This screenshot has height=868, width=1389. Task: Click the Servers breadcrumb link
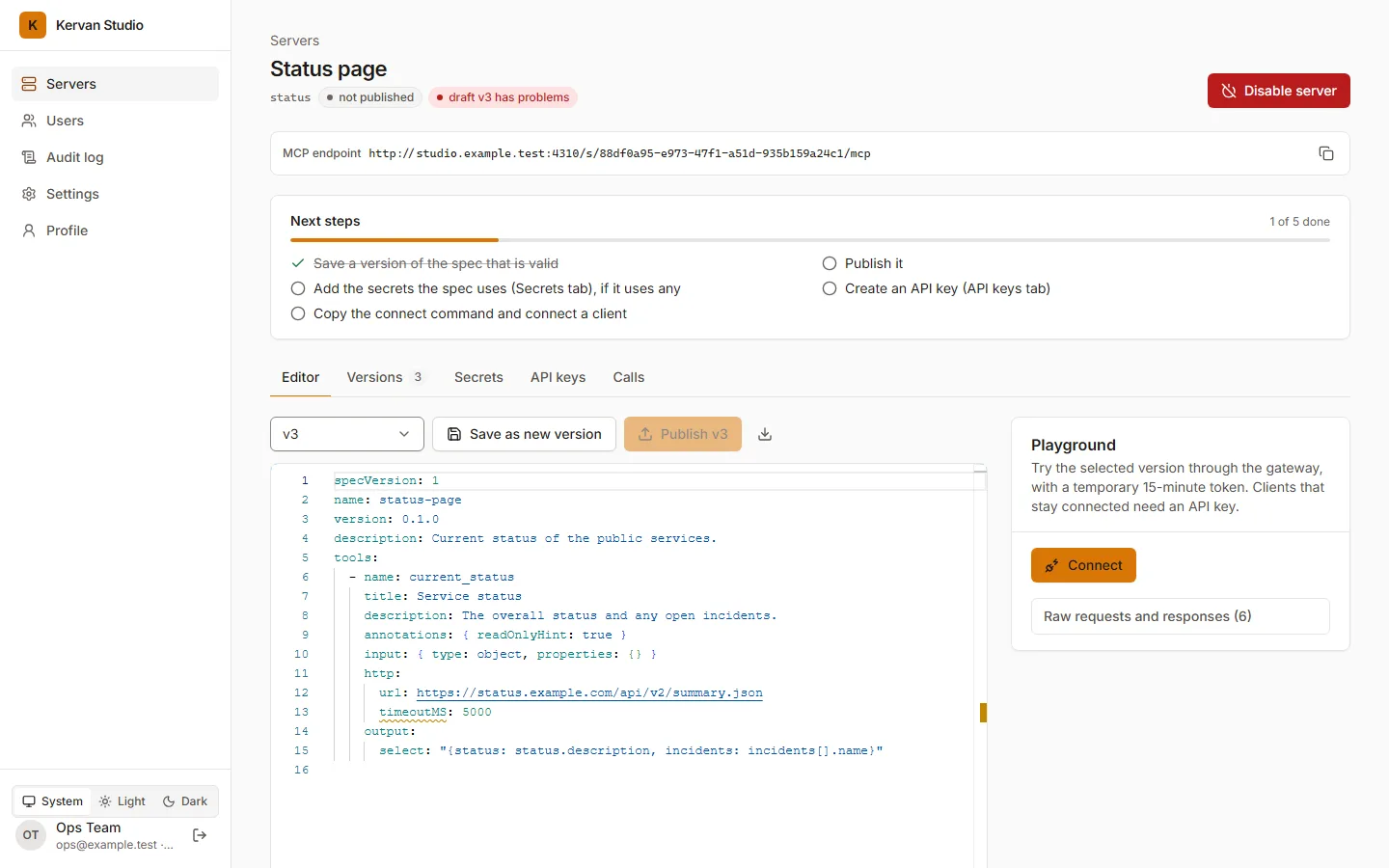(x=294, y=41)
